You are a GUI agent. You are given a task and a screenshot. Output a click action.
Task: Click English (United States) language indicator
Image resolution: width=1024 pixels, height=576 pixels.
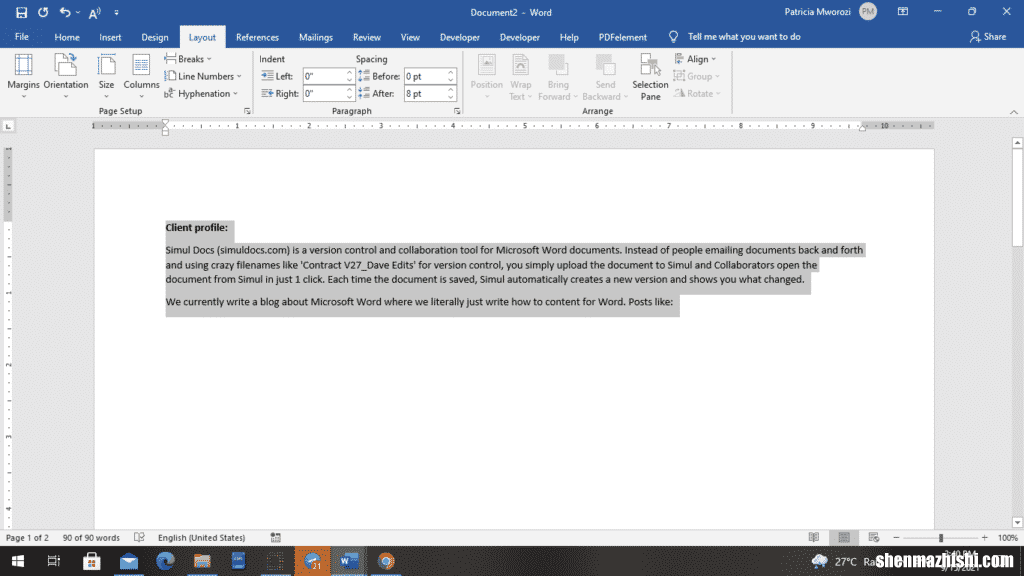pos(201,537)
